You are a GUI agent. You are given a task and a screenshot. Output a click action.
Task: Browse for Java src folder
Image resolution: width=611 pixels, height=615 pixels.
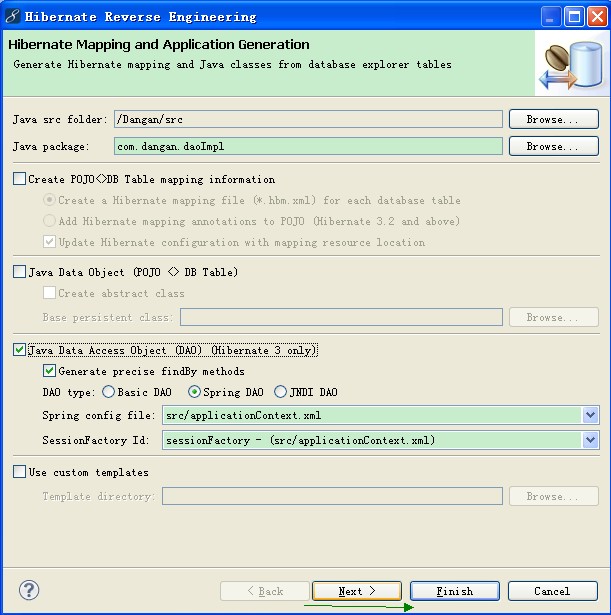[554, 119]
